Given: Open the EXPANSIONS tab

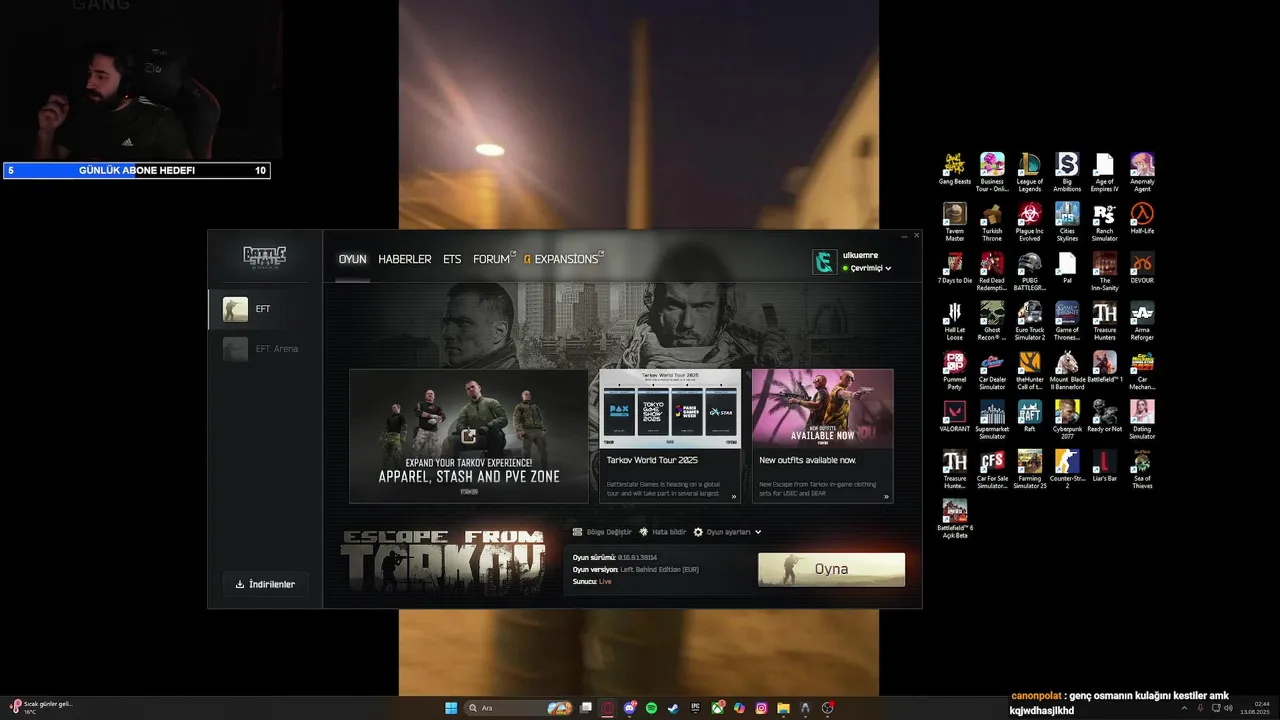Looking at the screenshot, I should pos(564,259).
